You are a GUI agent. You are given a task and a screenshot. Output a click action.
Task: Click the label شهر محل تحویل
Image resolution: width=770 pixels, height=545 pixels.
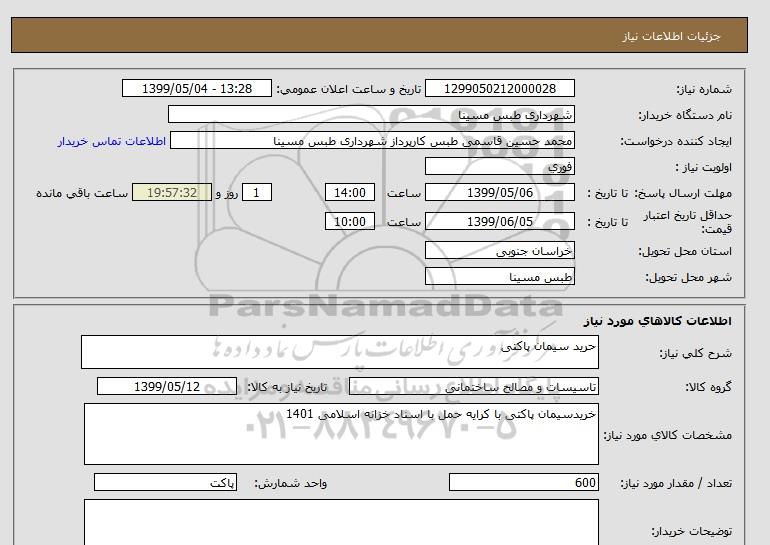688,277
